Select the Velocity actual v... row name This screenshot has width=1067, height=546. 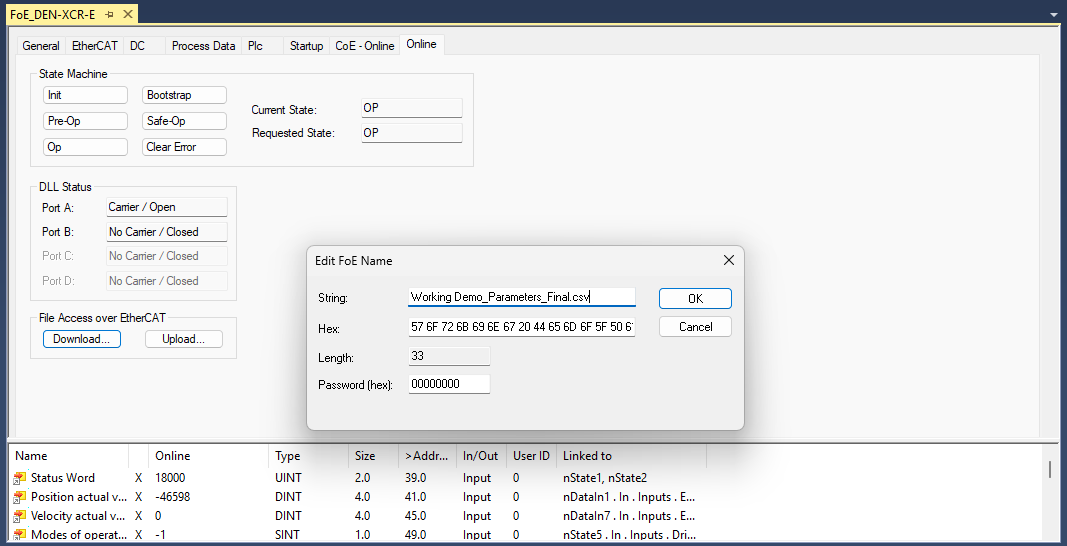pos(78,516)
